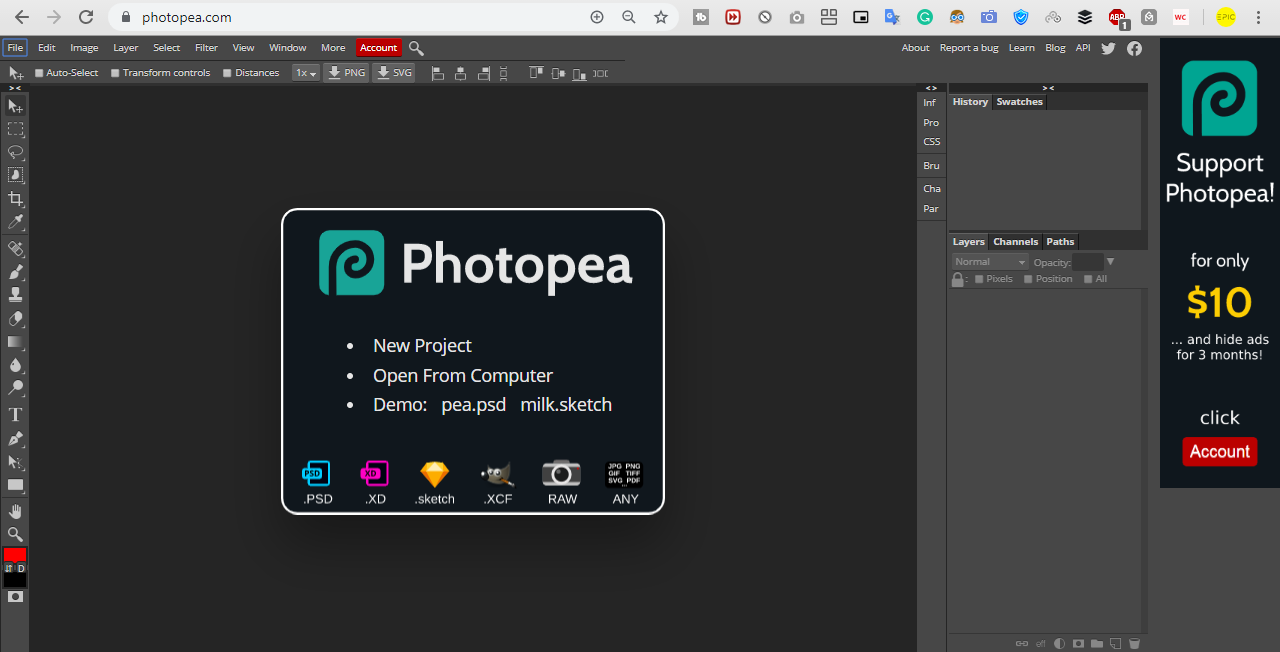Switch to the Channels tab

1015,242
